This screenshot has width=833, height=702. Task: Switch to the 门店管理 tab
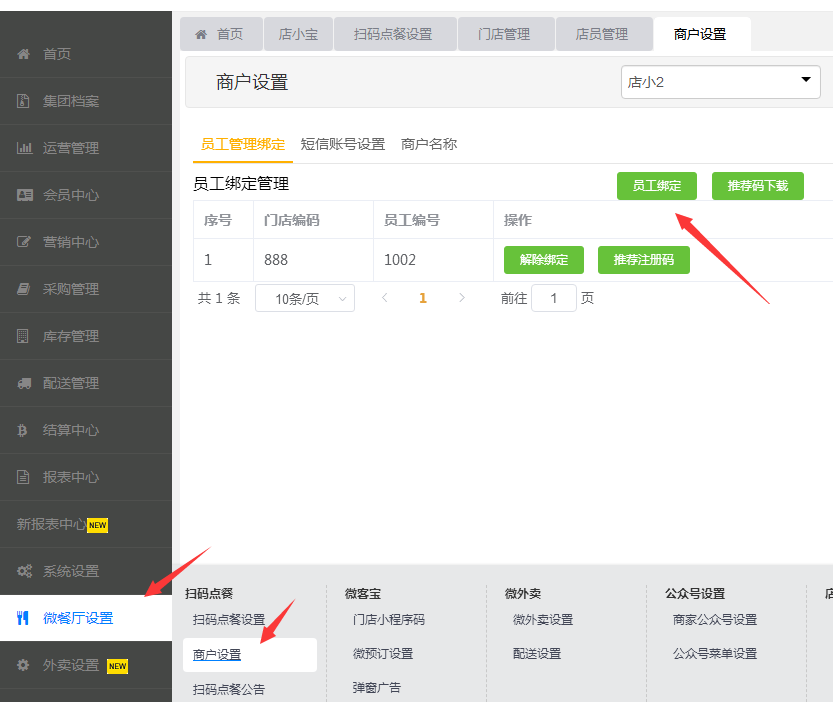coord(506,34)
